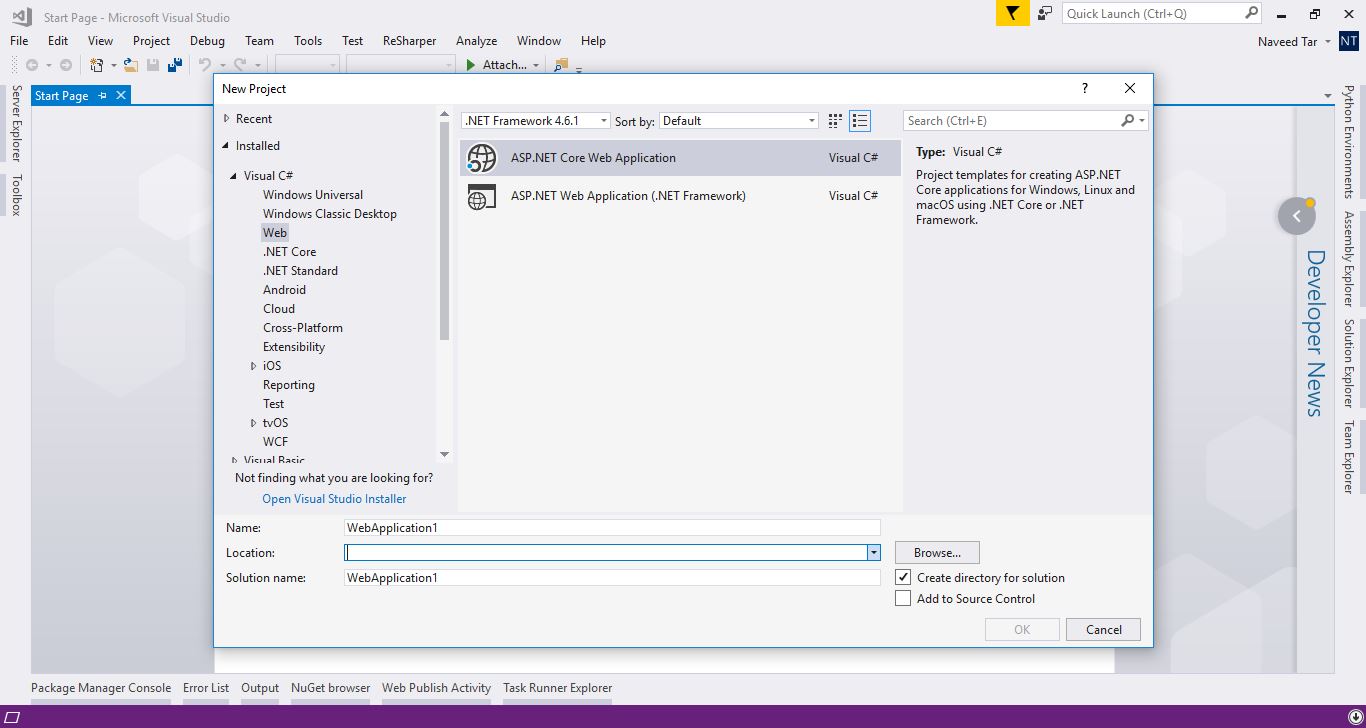
Task: Click the Find in Files toolbar icon
Action: pos(561,65)
